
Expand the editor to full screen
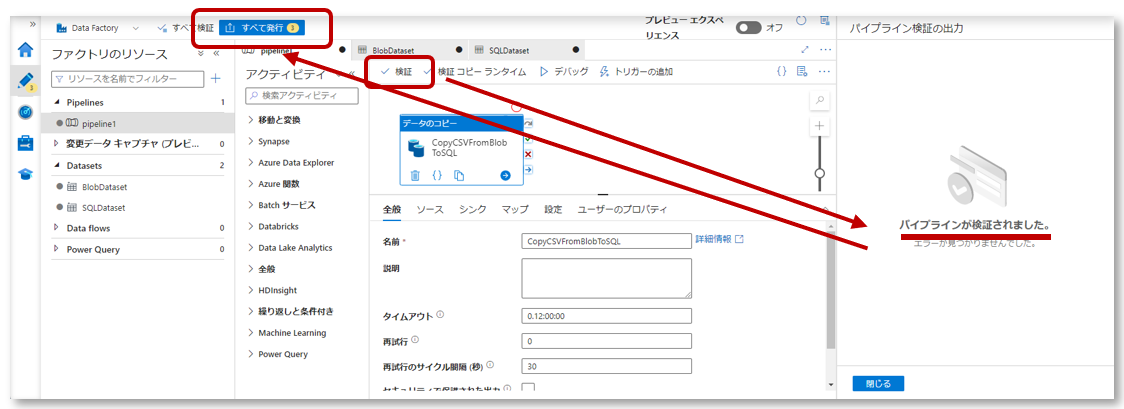(805, 49)
